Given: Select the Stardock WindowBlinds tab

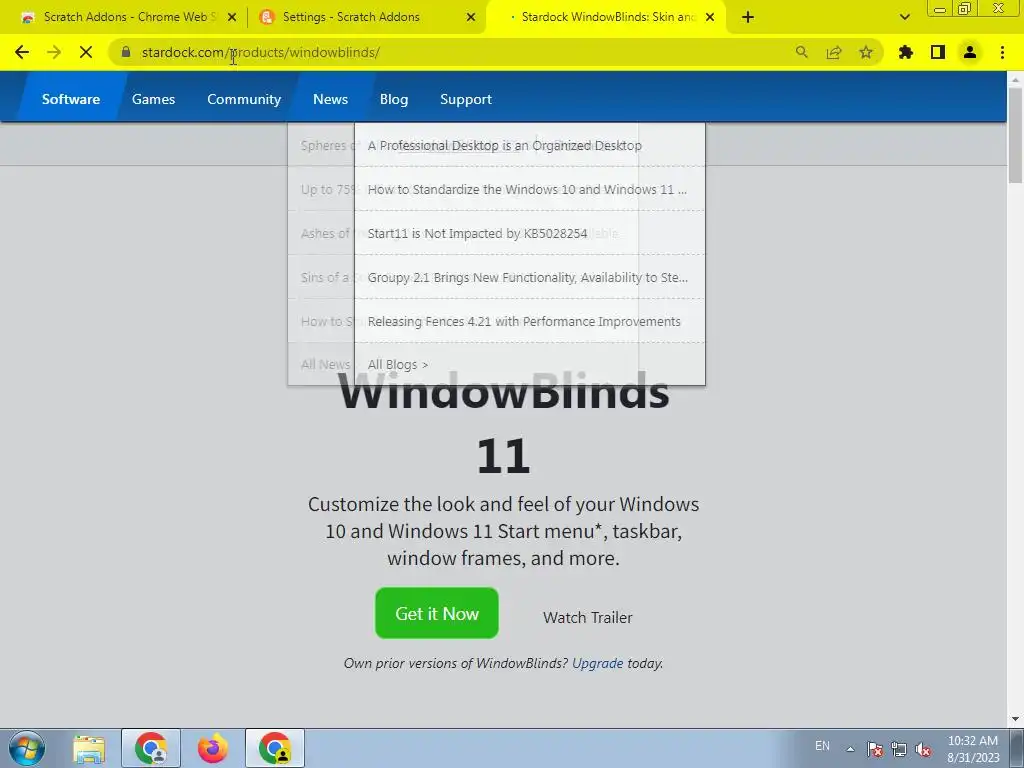Looking at the screenshot, I should tap(605, 17).
